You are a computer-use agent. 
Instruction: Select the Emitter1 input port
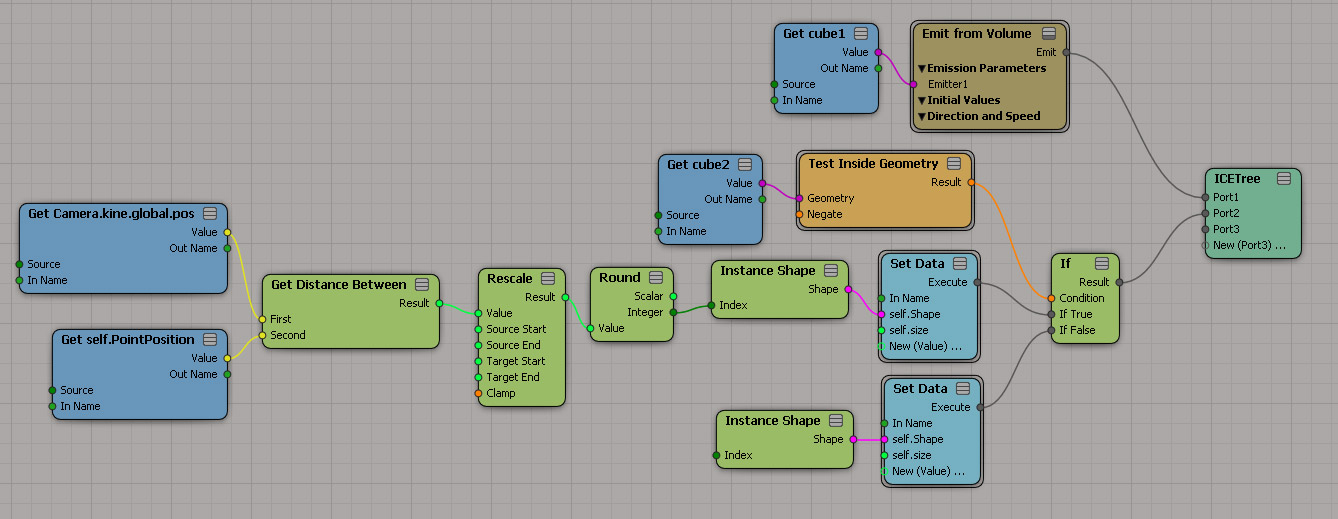[x=914, y=85]
